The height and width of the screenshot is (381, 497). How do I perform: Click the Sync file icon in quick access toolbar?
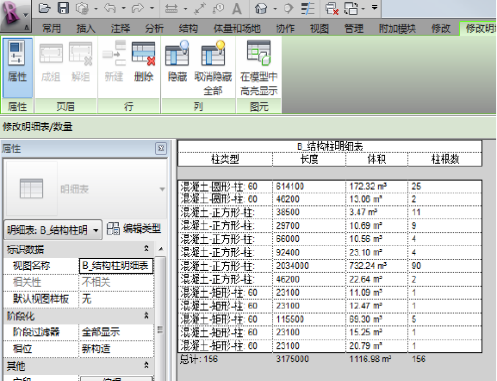pos(82,8)
